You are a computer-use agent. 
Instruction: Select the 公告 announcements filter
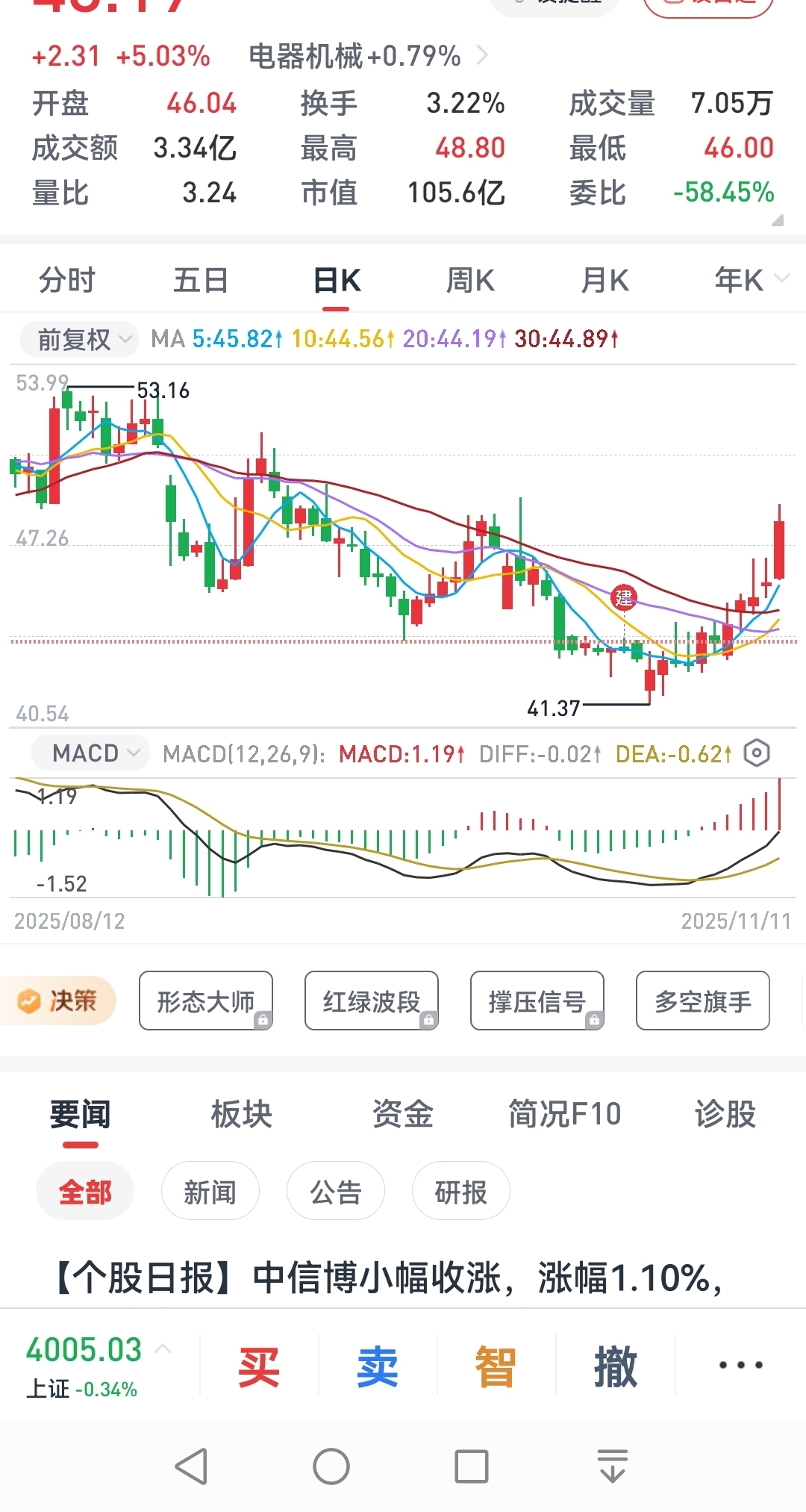pyautogui.click(x=336, y=1192)
